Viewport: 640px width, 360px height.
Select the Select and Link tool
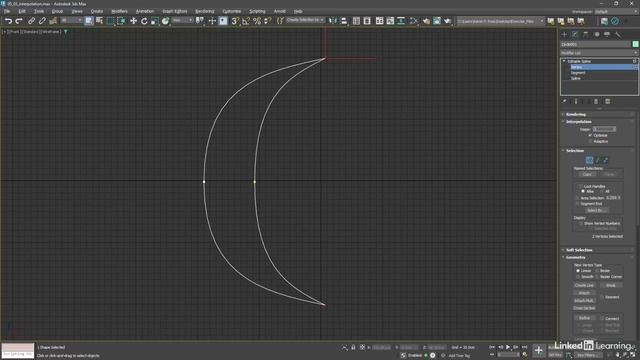[x=31, y=21]
